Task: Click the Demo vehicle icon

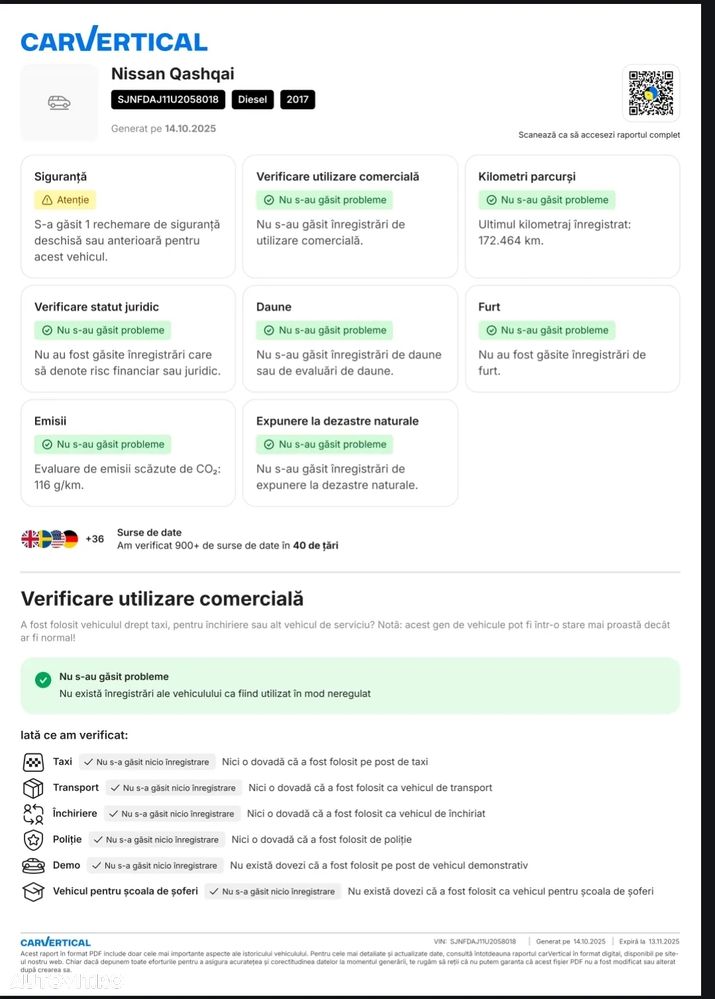Action: [x=33, y=866]
